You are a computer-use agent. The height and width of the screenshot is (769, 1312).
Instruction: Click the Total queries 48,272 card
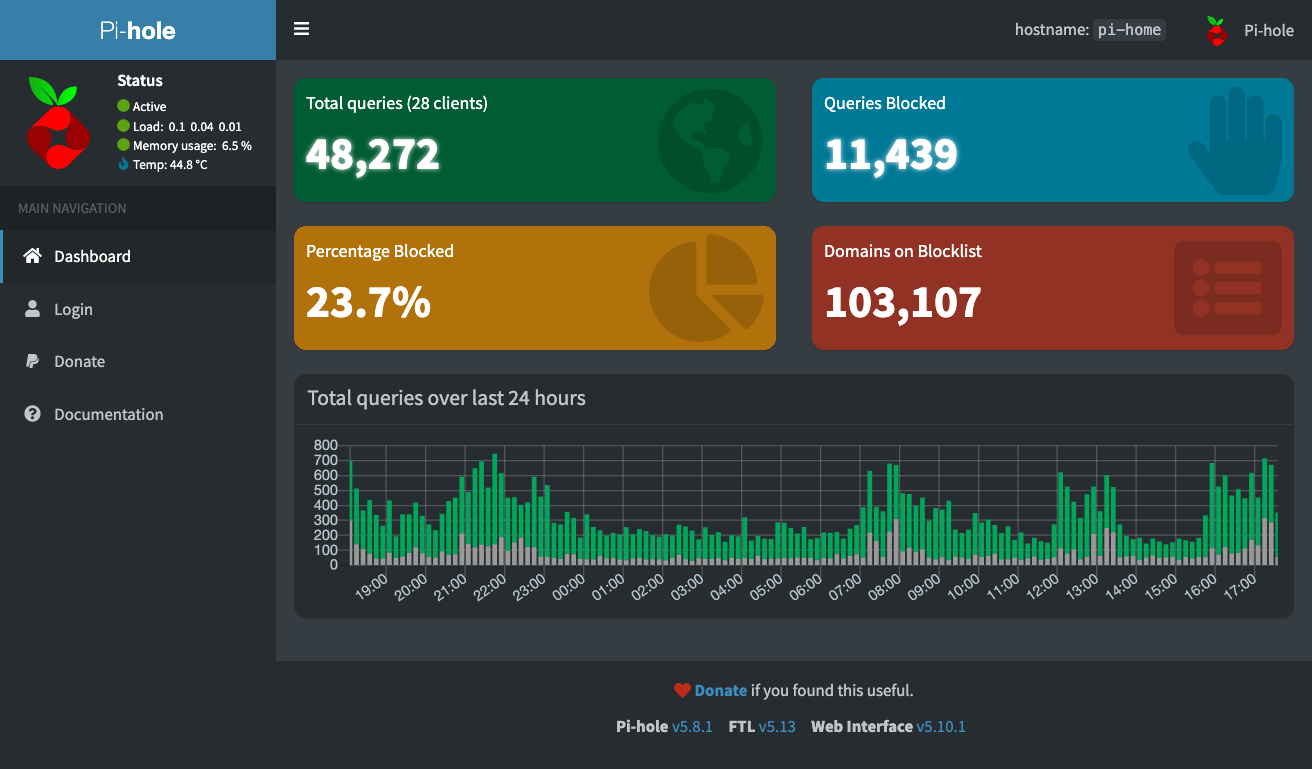pyautogui.click(x=535, y=140)
